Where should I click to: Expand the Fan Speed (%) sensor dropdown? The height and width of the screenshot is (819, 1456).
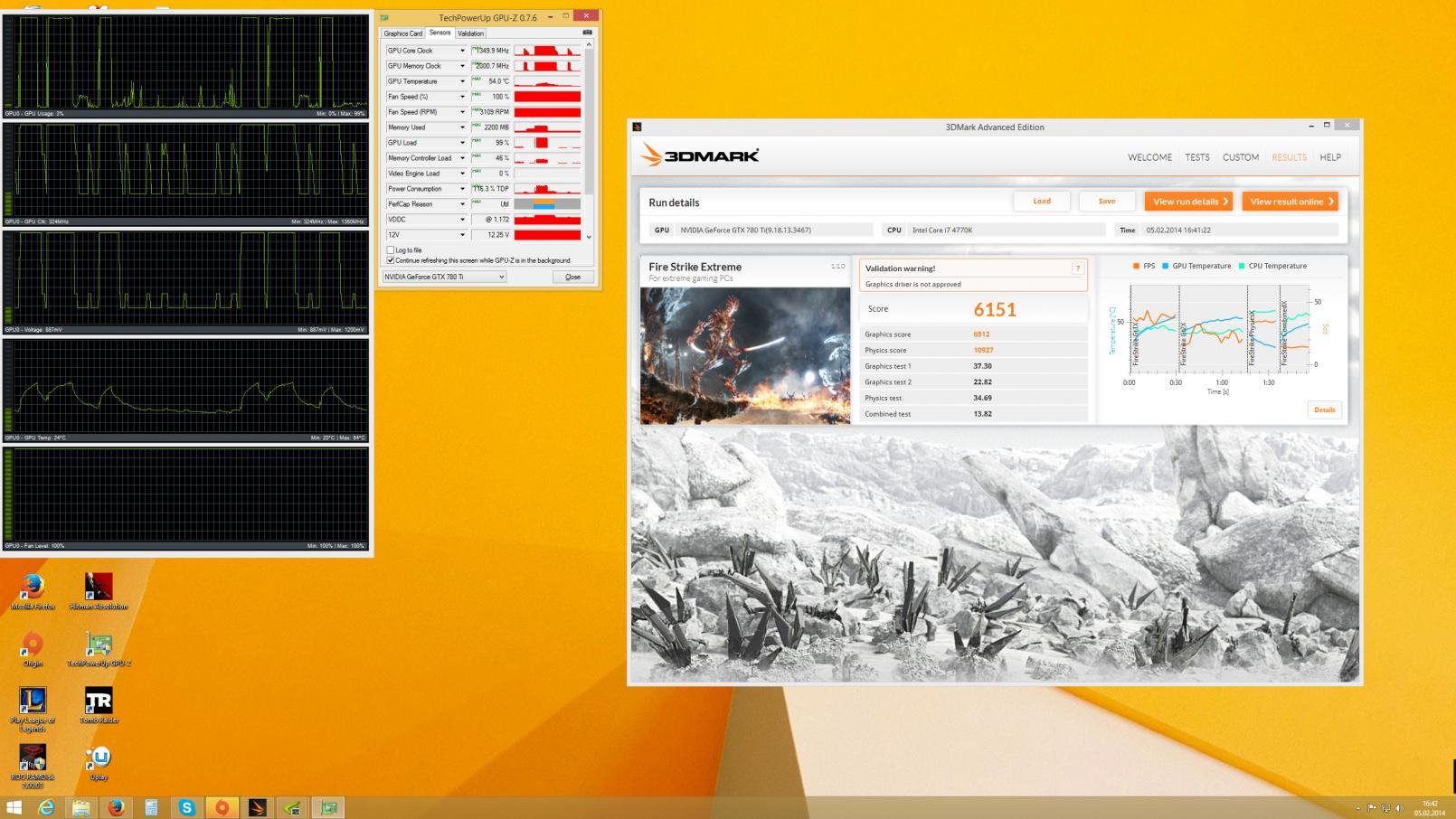click(x=462, y=97)
